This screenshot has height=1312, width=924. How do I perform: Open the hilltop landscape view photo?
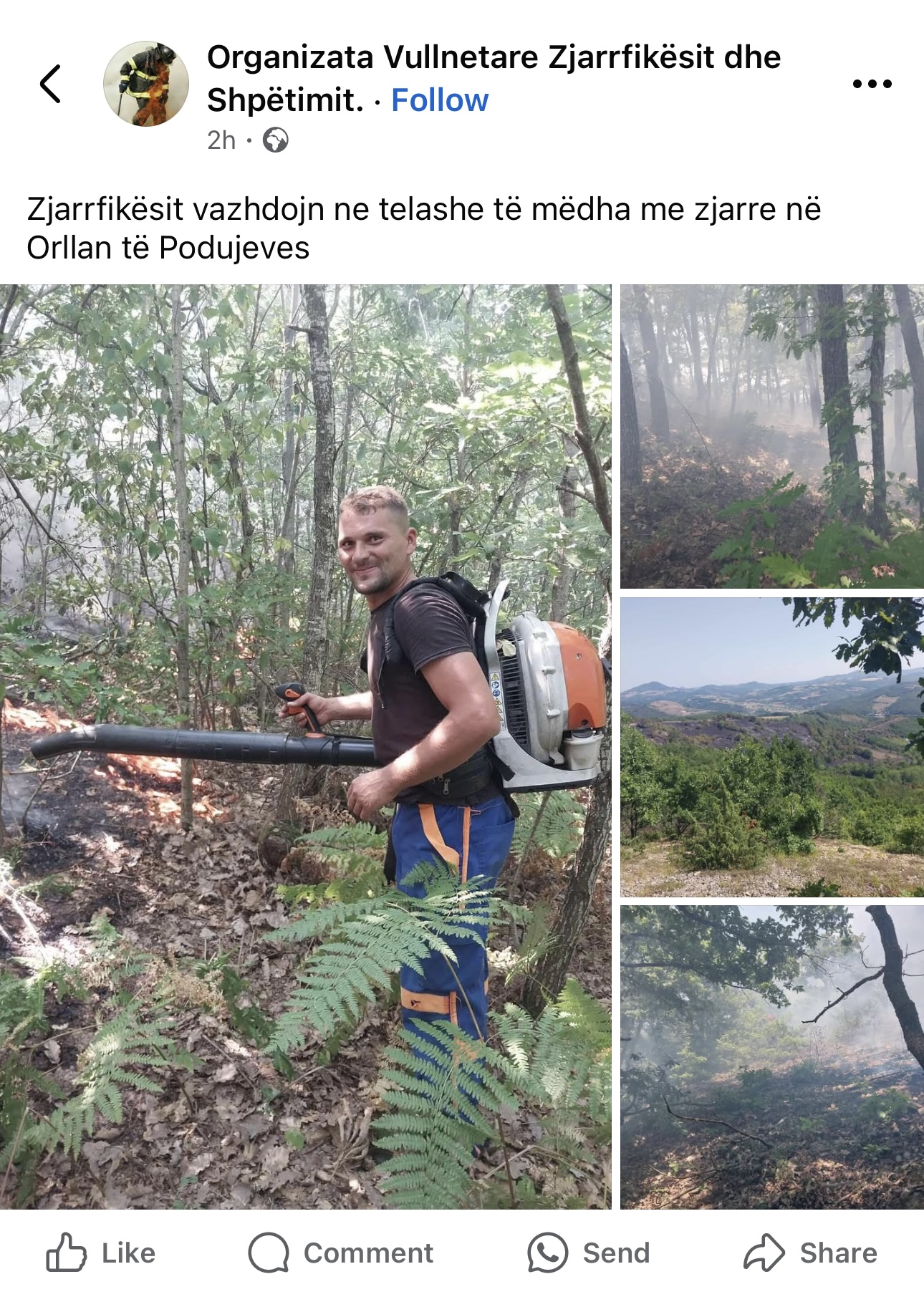coord(772,747)
